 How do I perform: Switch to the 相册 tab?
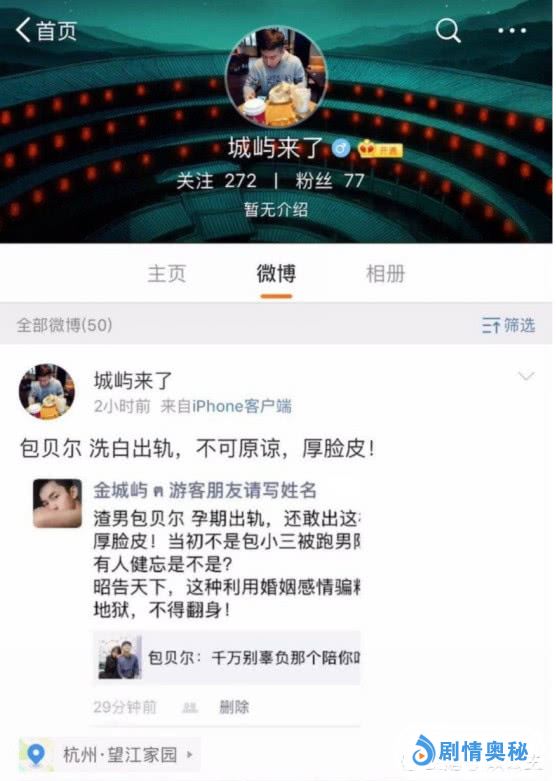[x=386, y=274]
